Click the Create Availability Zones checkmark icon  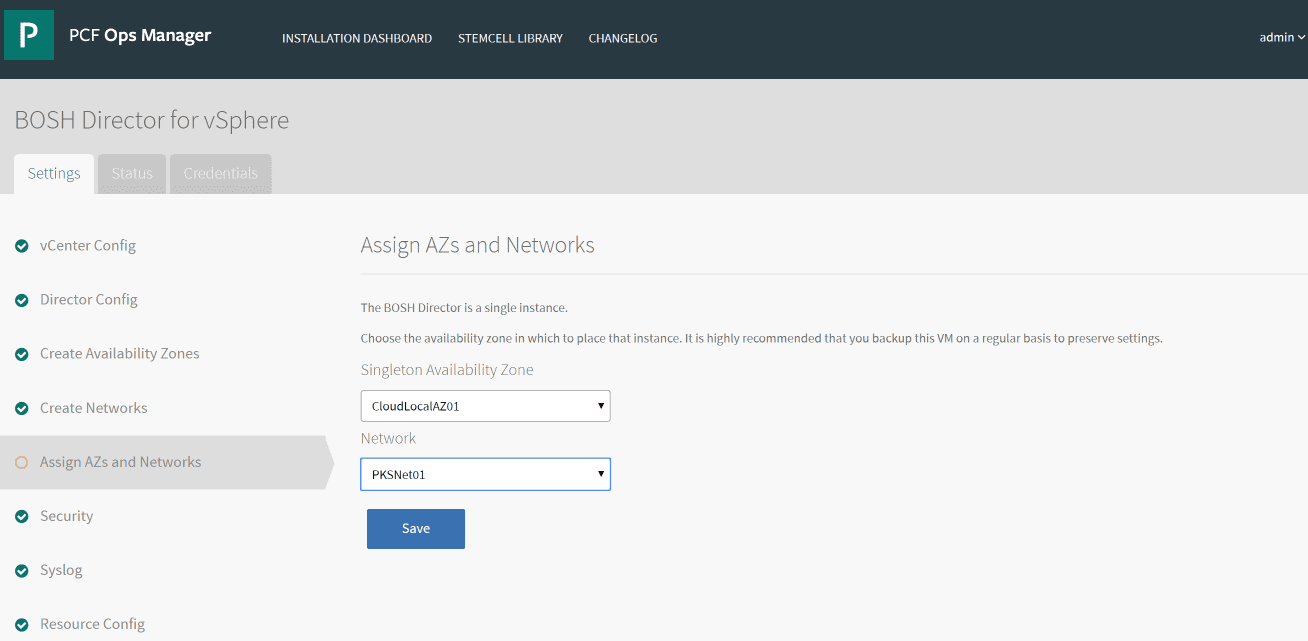22,354
